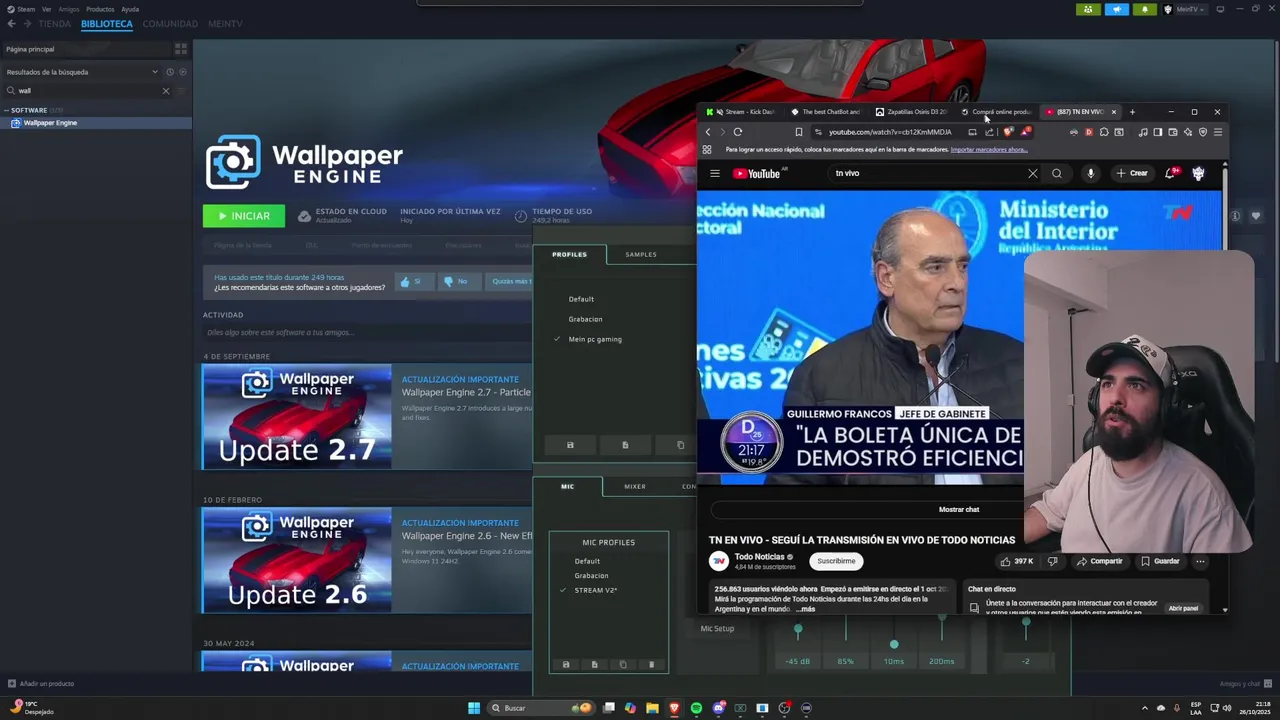Viewport: 1280px width, 720px height.
Task: Click the Steam back navigation arrow
Action: click(x=12, y=23)
